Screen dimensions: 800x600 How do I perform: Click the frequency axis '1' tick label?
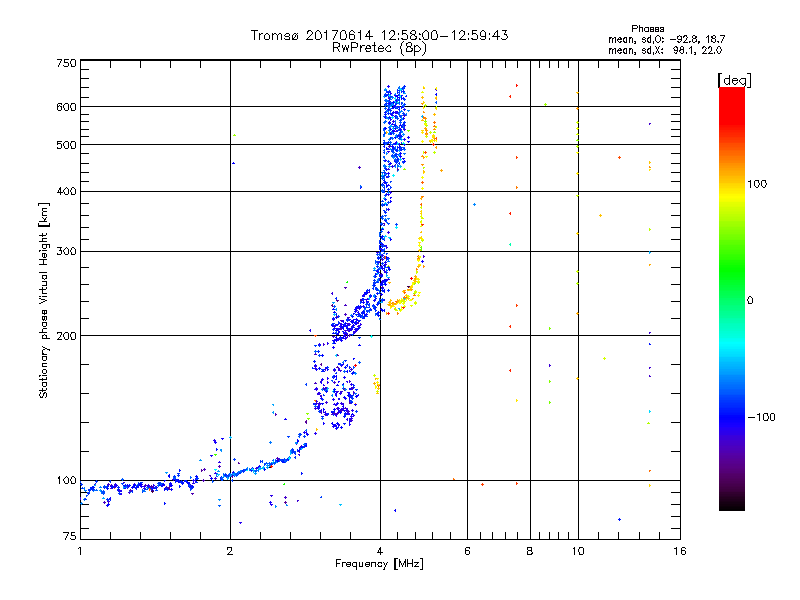[80, 551]
